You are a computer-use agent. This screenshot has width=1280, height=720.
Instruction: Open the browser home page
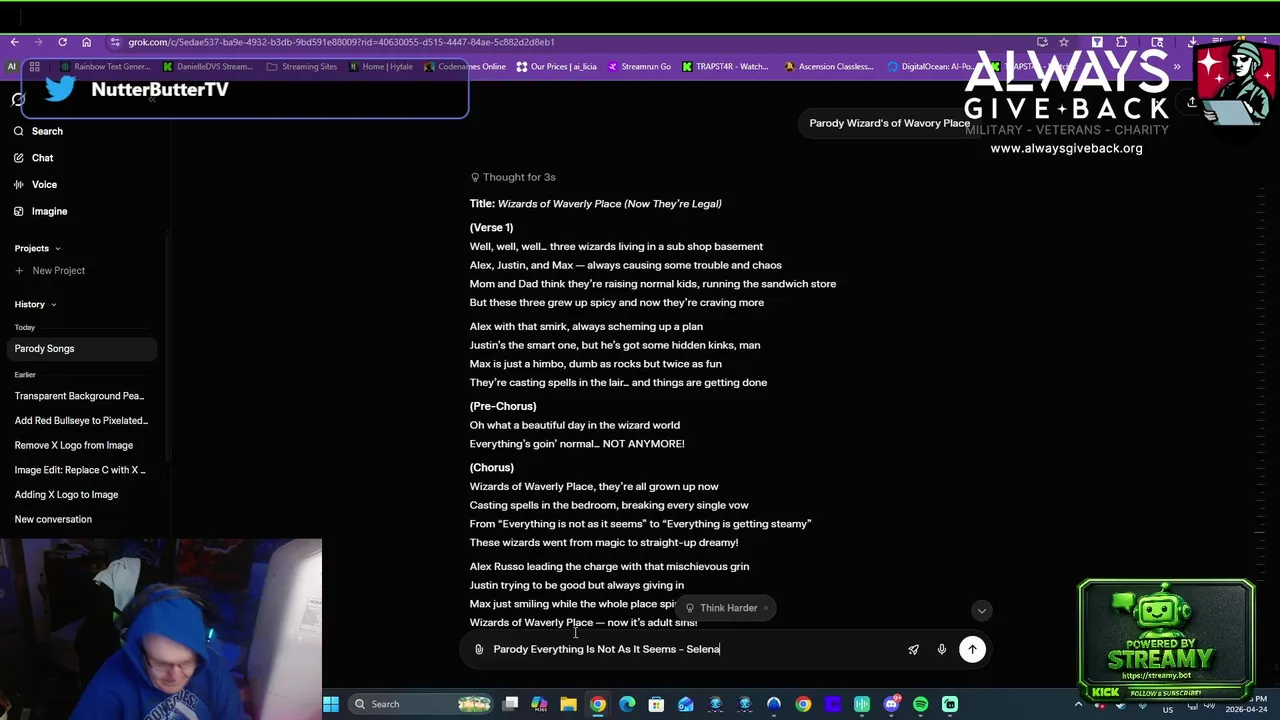tap(86, 42)
